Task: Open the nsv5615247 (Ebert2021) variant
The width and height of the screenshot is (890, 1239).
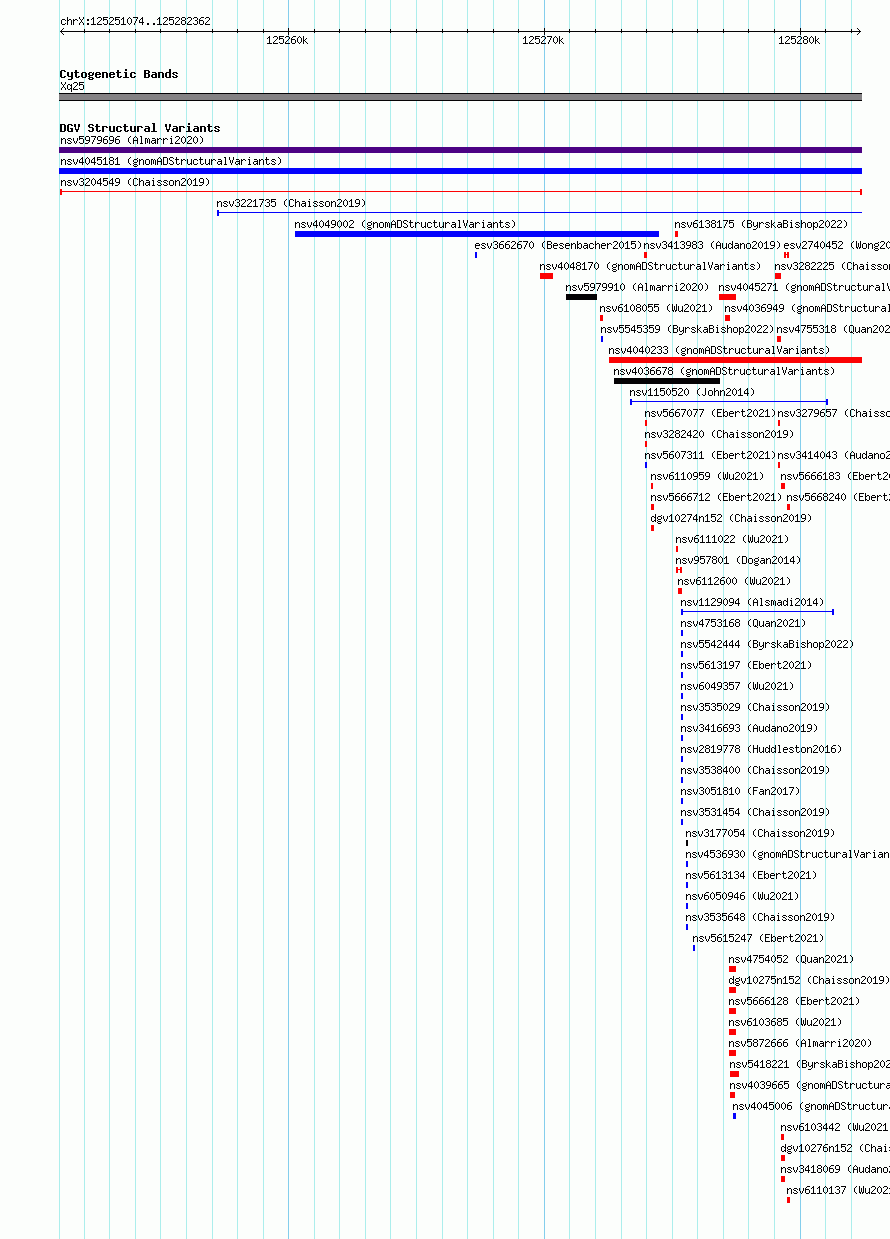Action: [x=758, y=938]
